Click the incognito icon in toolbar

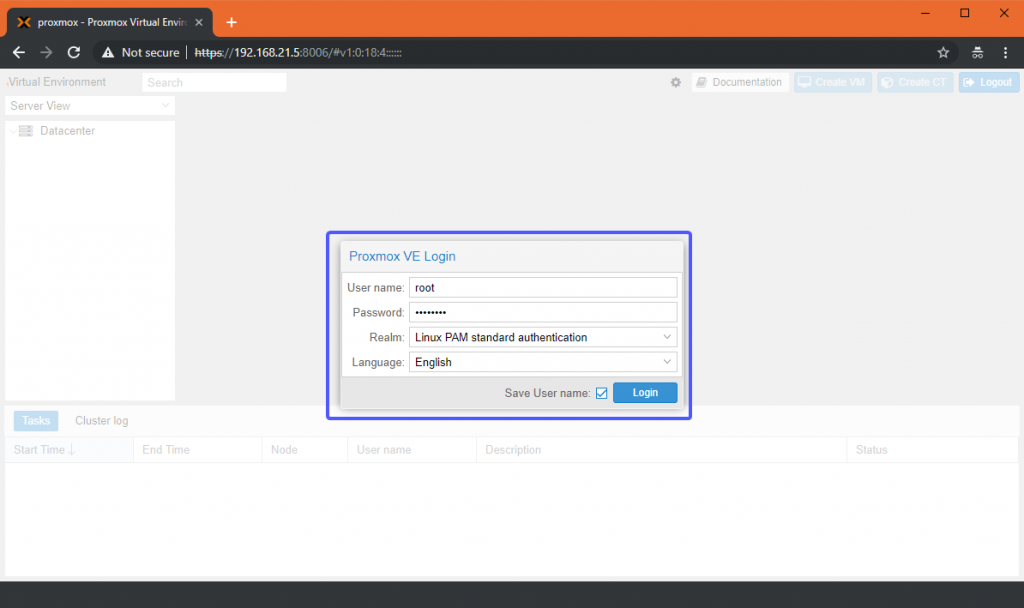tap(977, 53)
